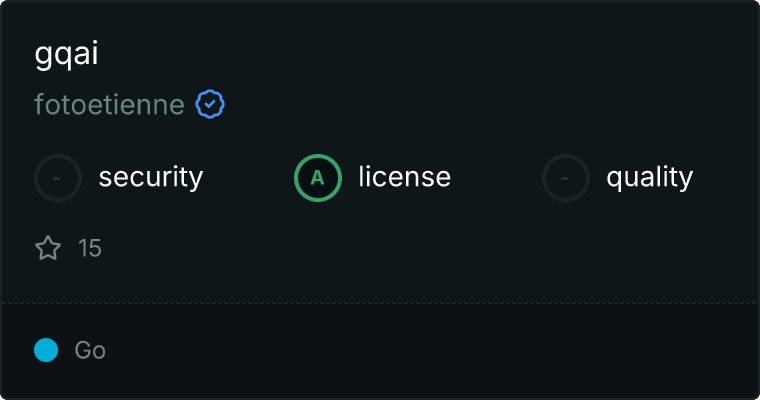
Task: Click the star outline icon
Action: pos(48,248)
